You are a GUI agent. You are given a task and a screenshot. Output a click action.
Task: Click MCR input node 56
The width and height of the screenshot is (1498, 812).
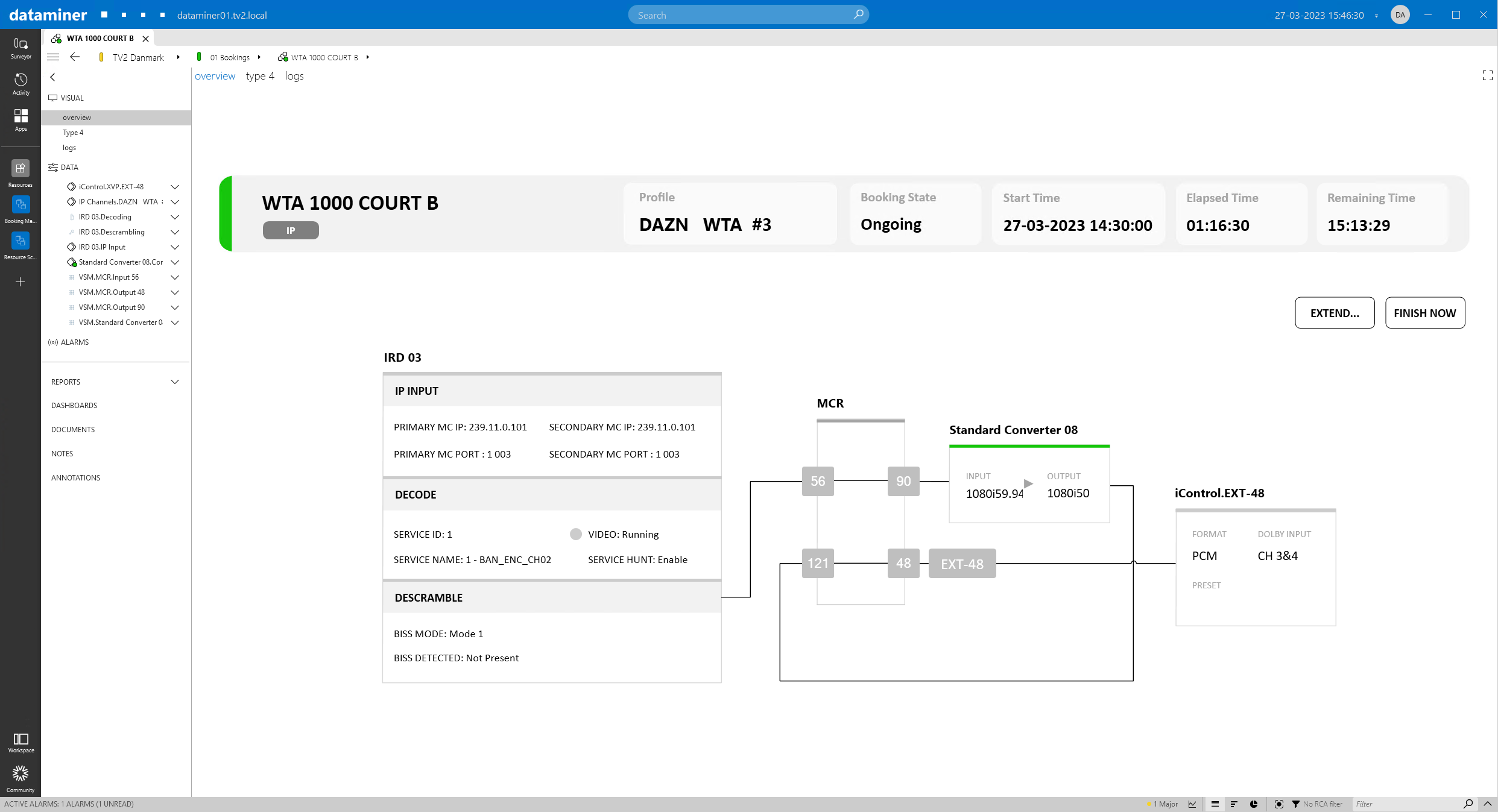(818, 481)
